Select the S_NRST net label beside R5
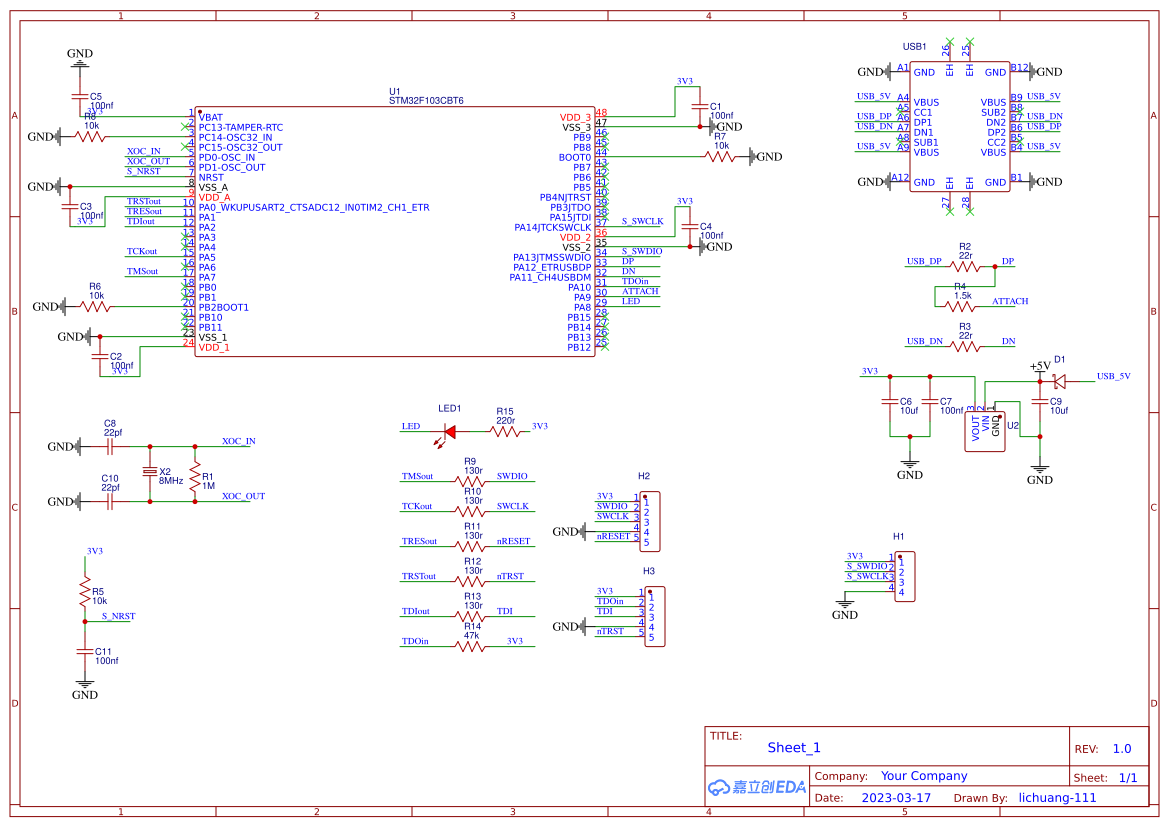The height and width of the screenshot is (827, 1169). point(119,616)
